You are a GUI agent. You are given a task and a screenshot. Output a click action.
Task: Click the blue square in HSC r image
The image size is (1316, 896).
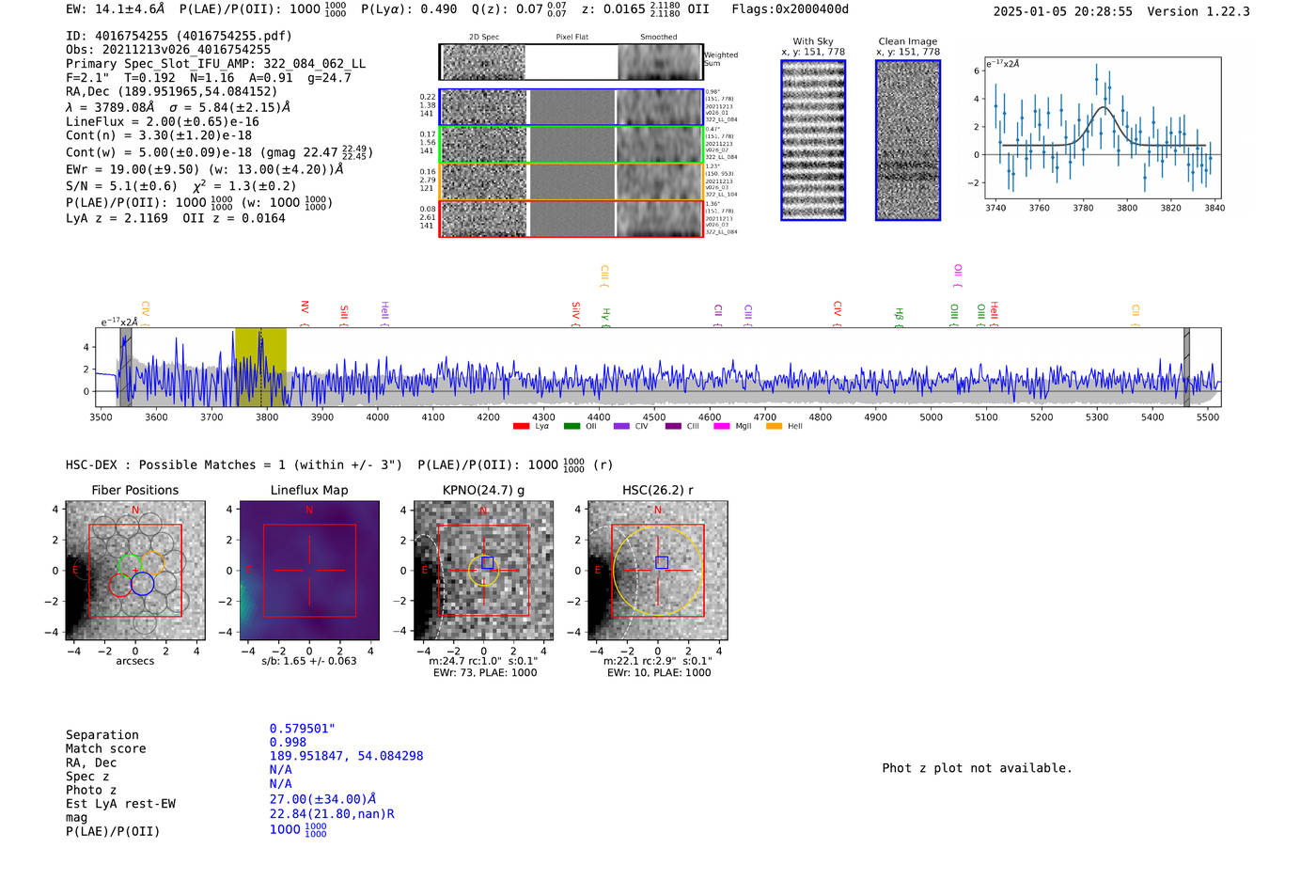coord(662,562)
